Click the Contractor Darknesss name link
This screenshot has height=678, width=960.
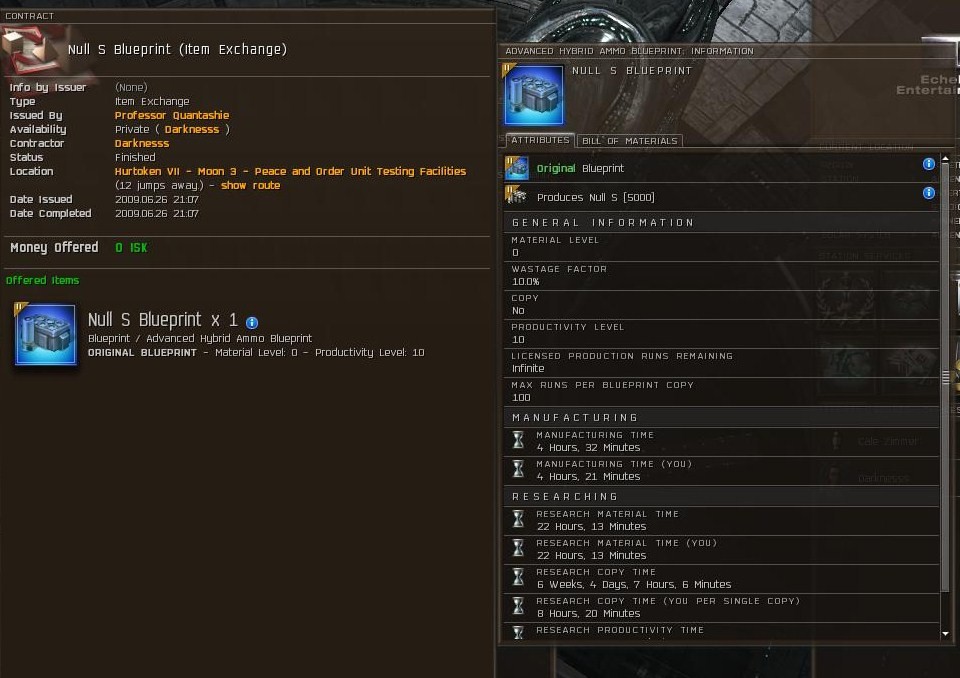pyautogui.click(x=142, y=143)
